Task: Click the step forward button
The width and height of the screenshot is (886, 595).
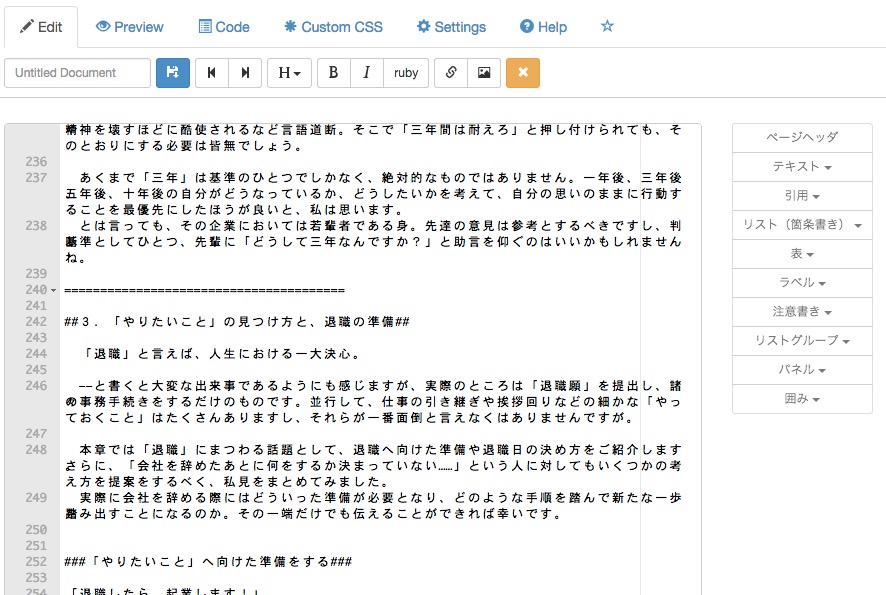Action: tap(245, 73)
